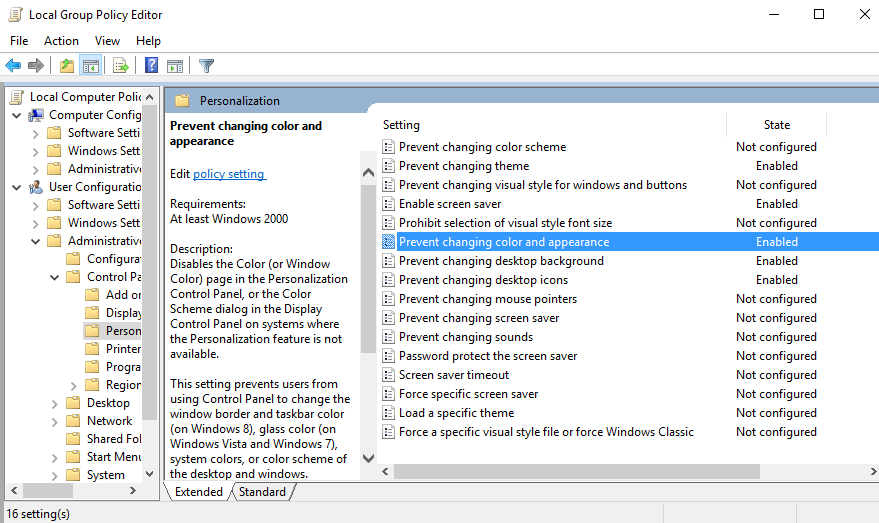Expand the Regional options tree node
The width and height of the screenshot is (879, 523).
[x=74, y=386]
